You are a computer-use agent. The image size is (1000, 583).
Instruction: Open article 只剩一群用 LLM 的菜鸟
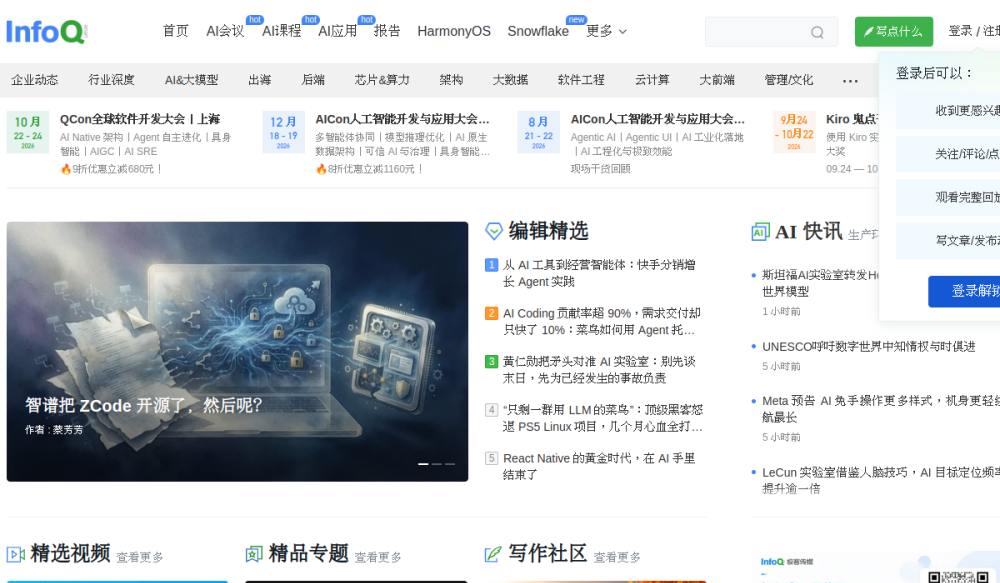tap(603, 418)
